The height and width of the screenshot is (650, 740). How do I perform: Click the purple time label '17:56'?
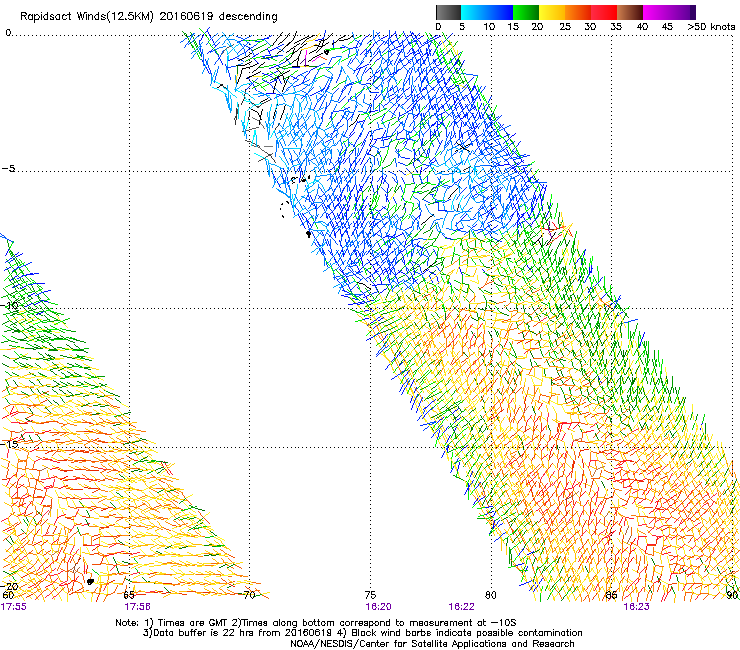point(137,607)
